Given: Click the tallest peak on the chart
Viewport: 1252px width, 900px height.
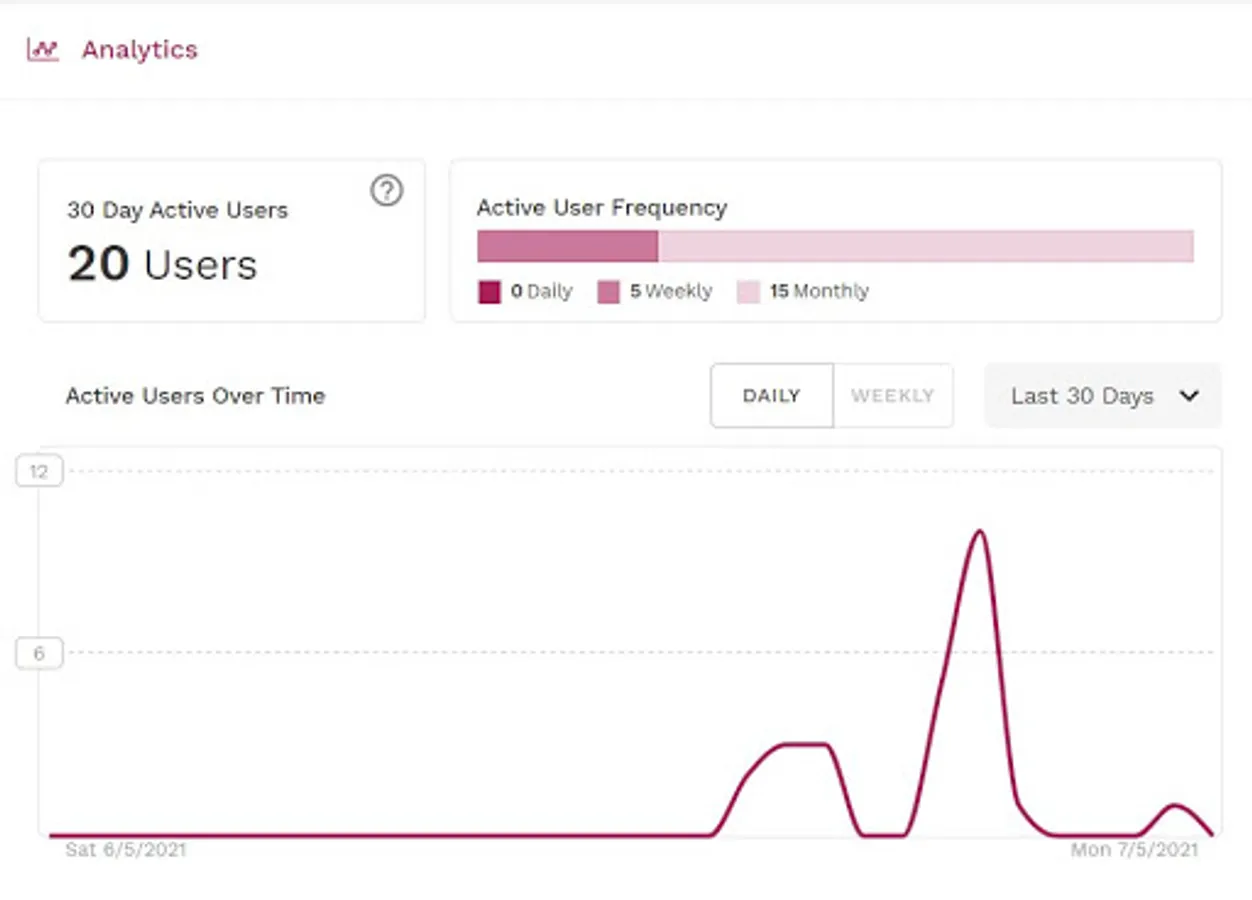Looking at the screenshot, I should 979,532.
